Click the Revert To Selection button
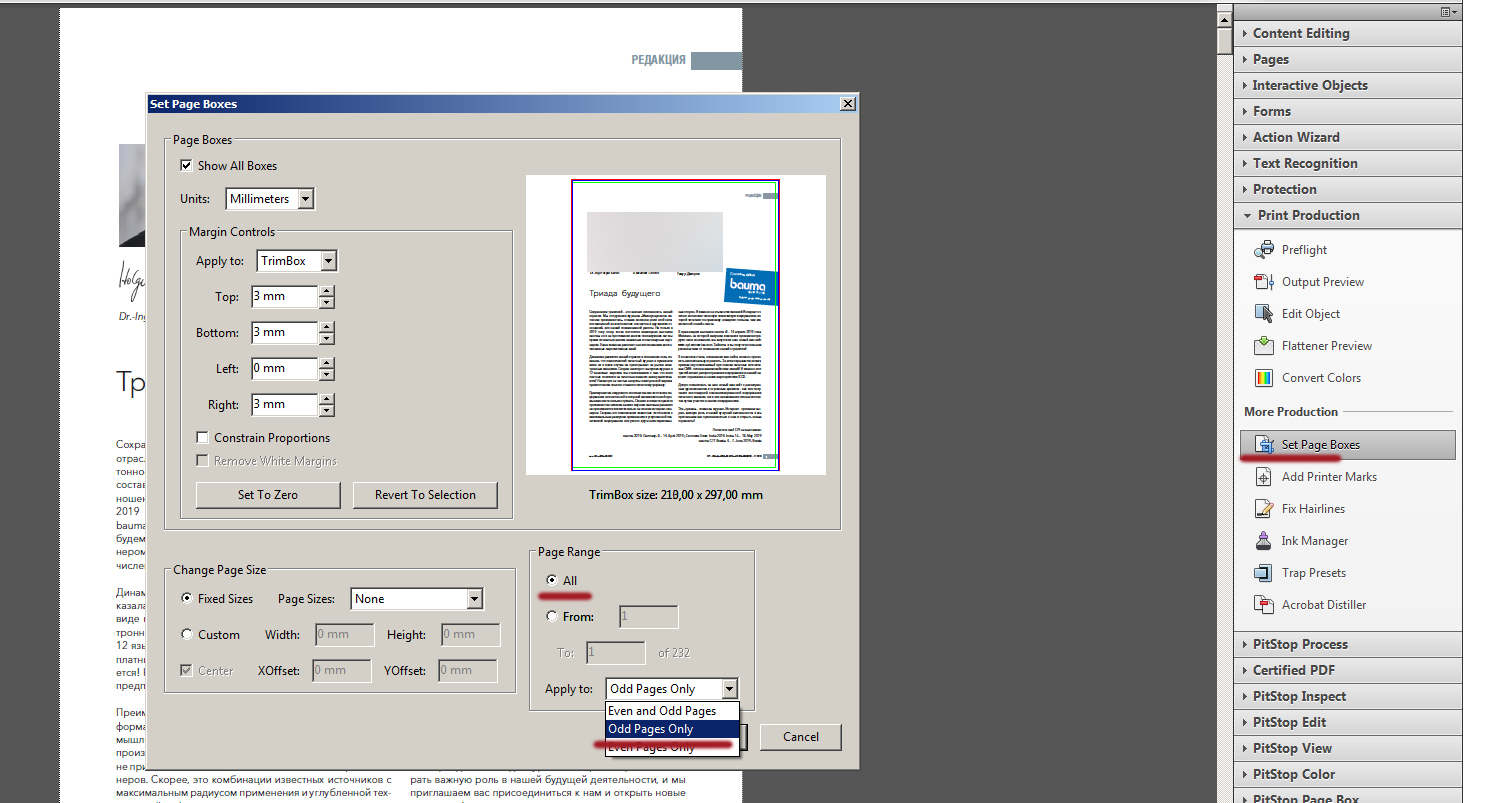Screen dimensions: 1489x803 tap(425, 495)
